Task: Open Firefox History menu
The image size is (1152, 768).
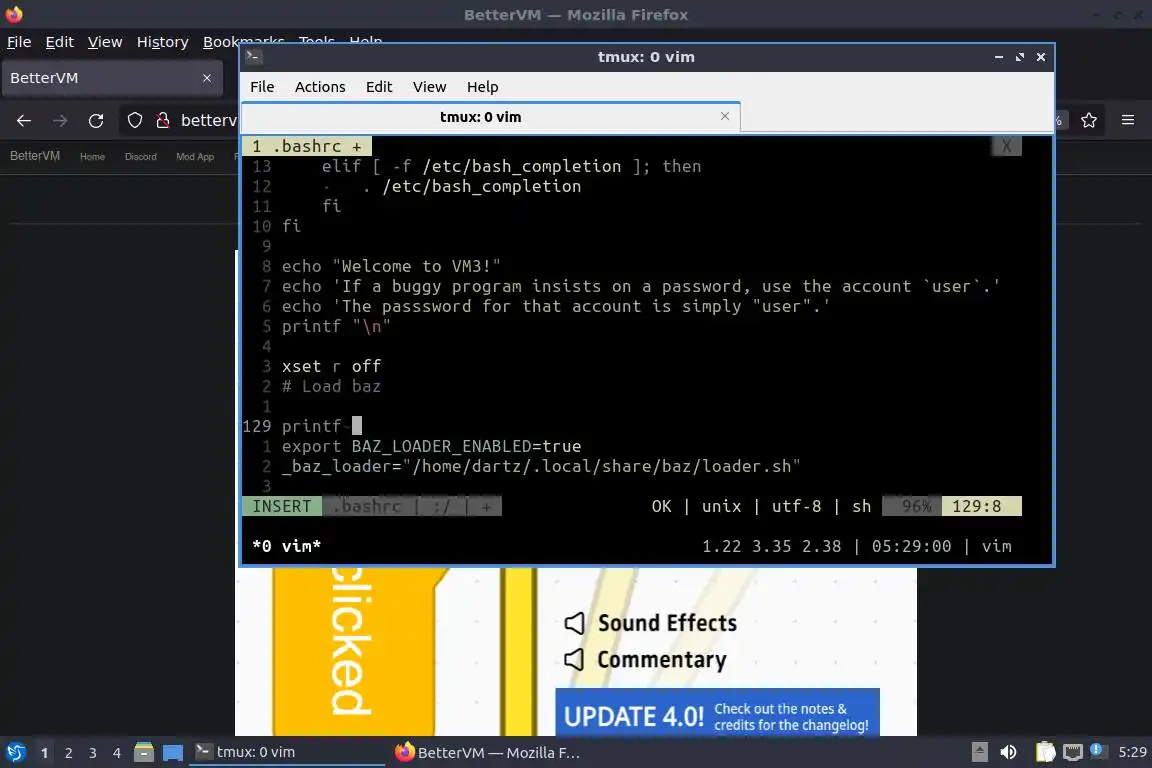Action: tap(162, 42)
